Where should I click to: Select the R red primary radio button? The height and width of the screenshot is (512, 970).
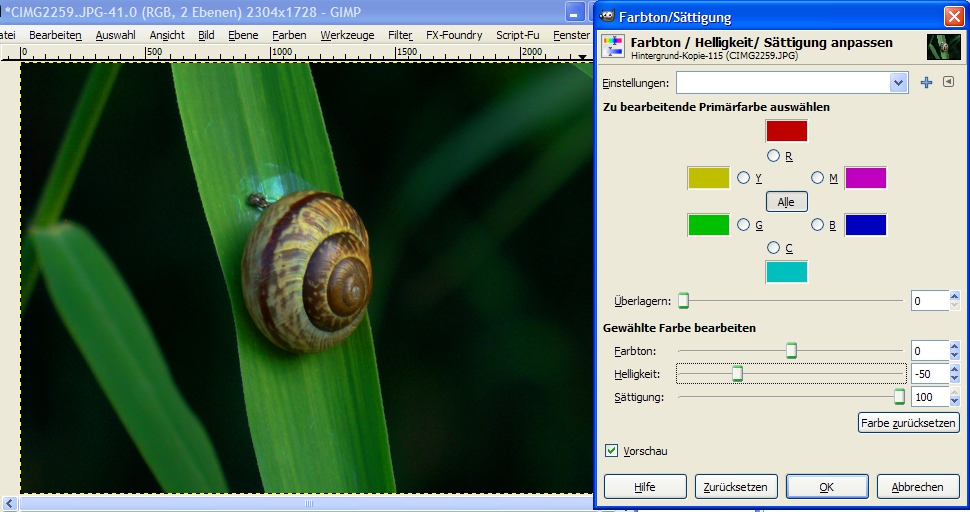click(x=773, y=155)
